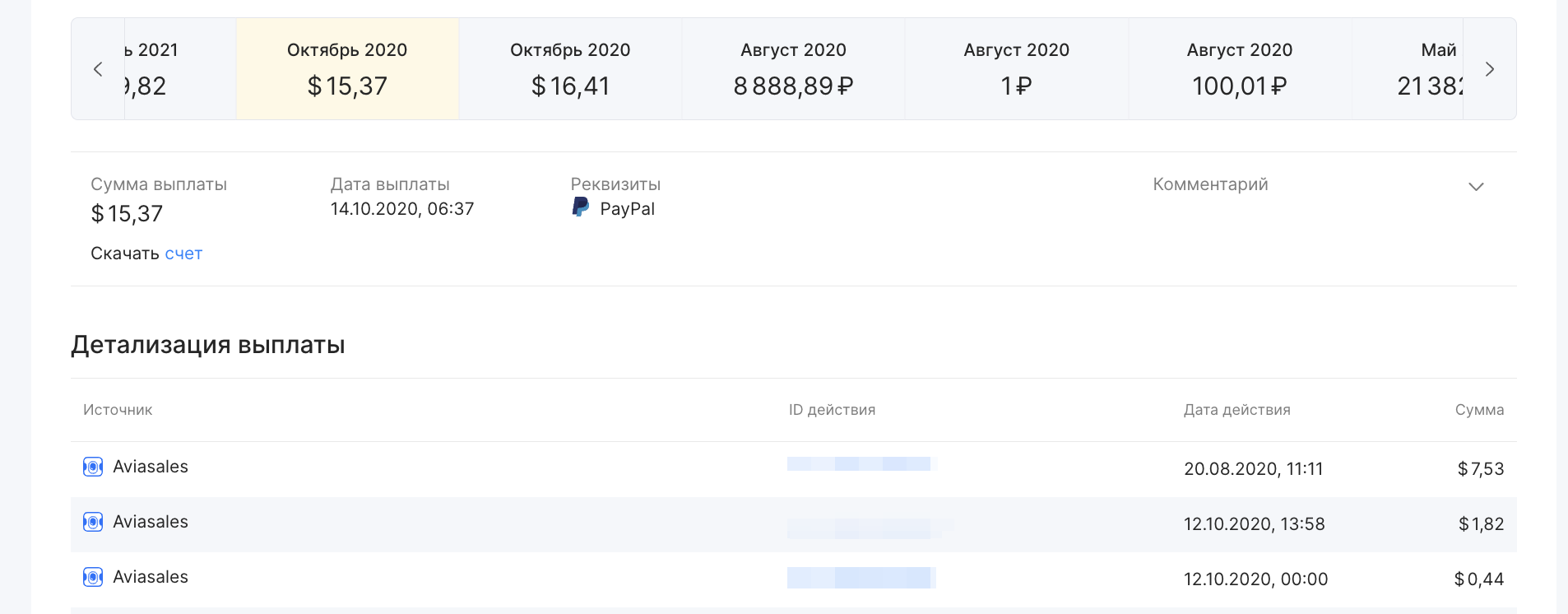Click the right carousel arrow

click(1490, 69)
